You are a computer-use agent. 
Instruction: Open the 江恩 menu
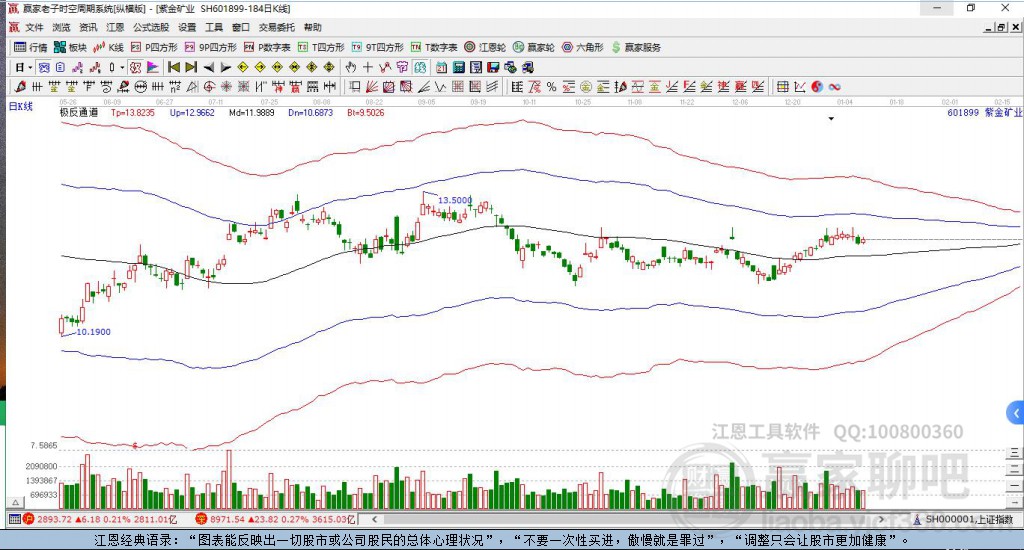pyautogui.click(x=115, y=27)
